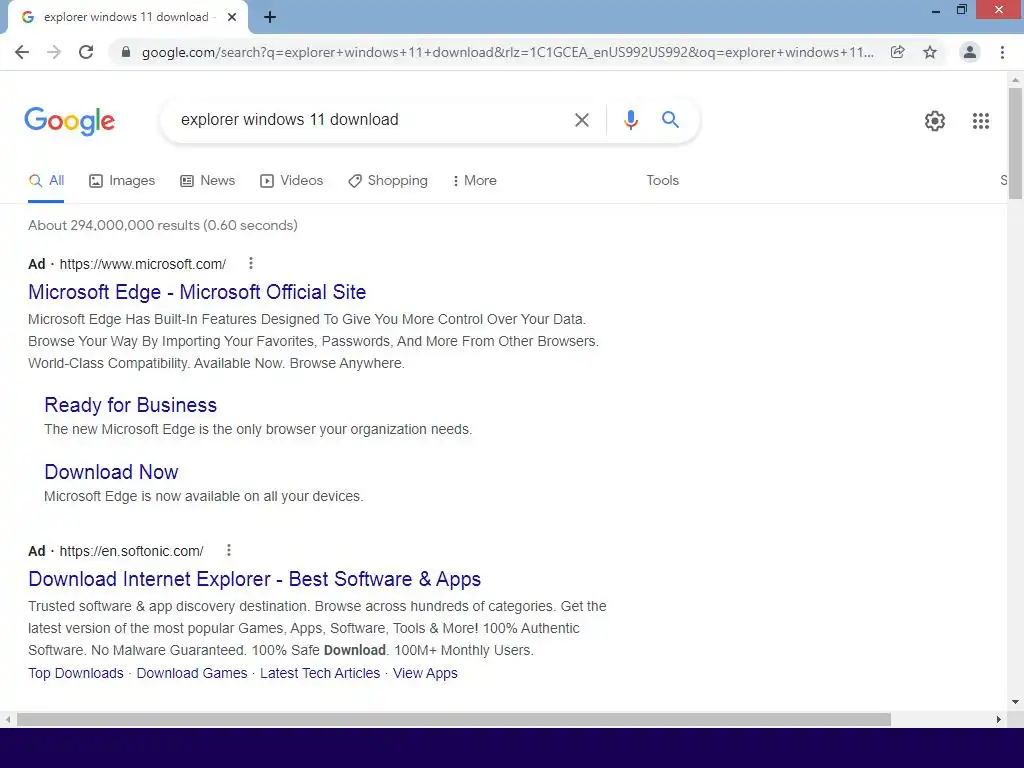
Task: Select the All results tab
Action: [46, 181]
